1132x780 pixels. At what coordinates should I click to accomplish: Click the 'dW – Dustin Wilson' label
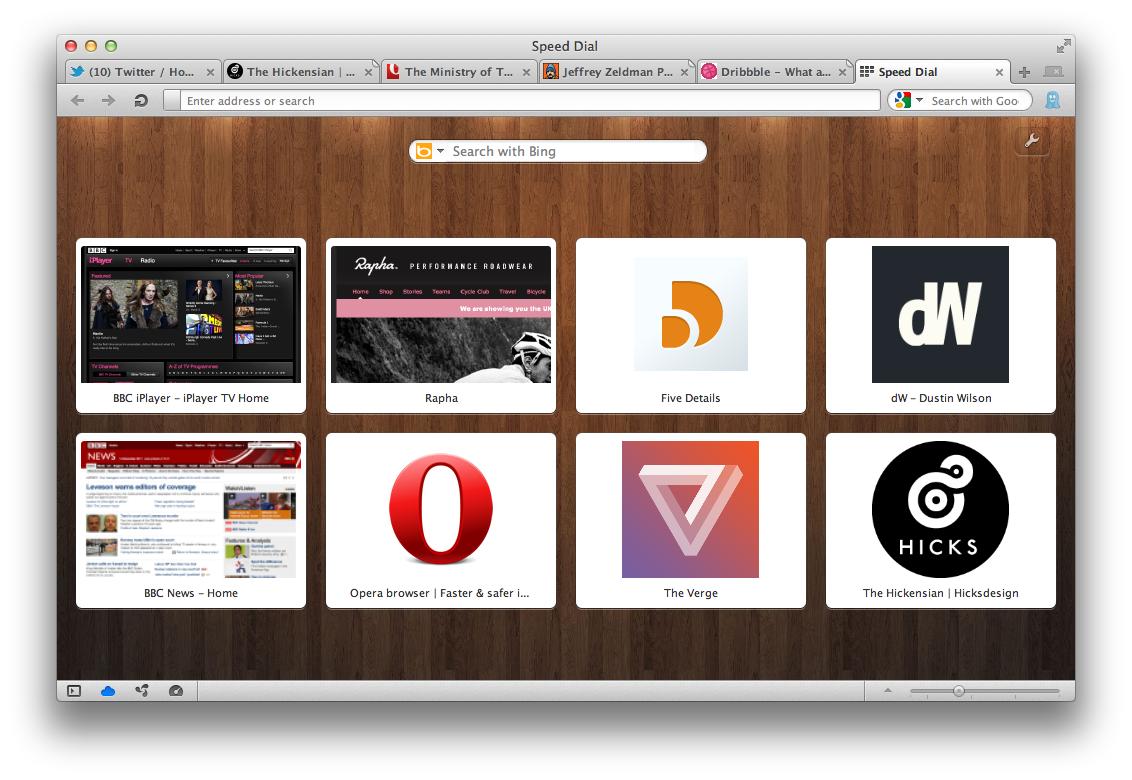pos(941,398)
